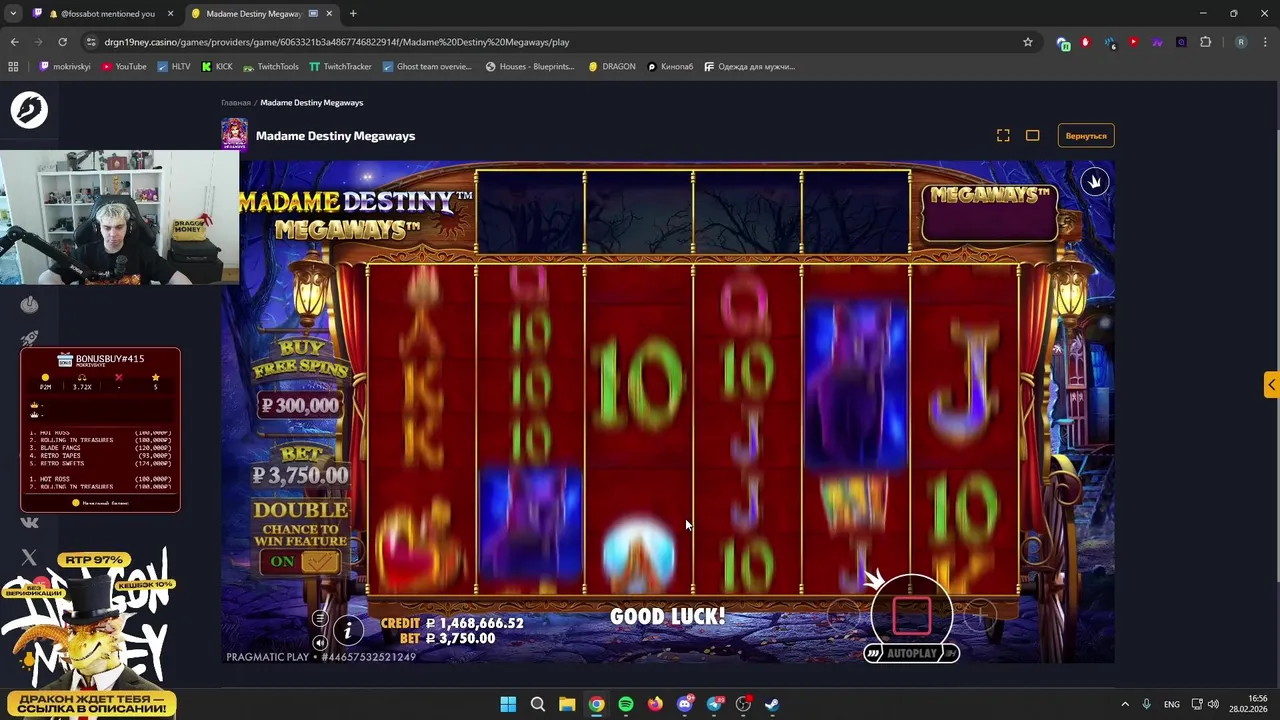Open the Chrome extensions puzzle icon
This screenshot has height=720, width=1280.
[1205, 42]
